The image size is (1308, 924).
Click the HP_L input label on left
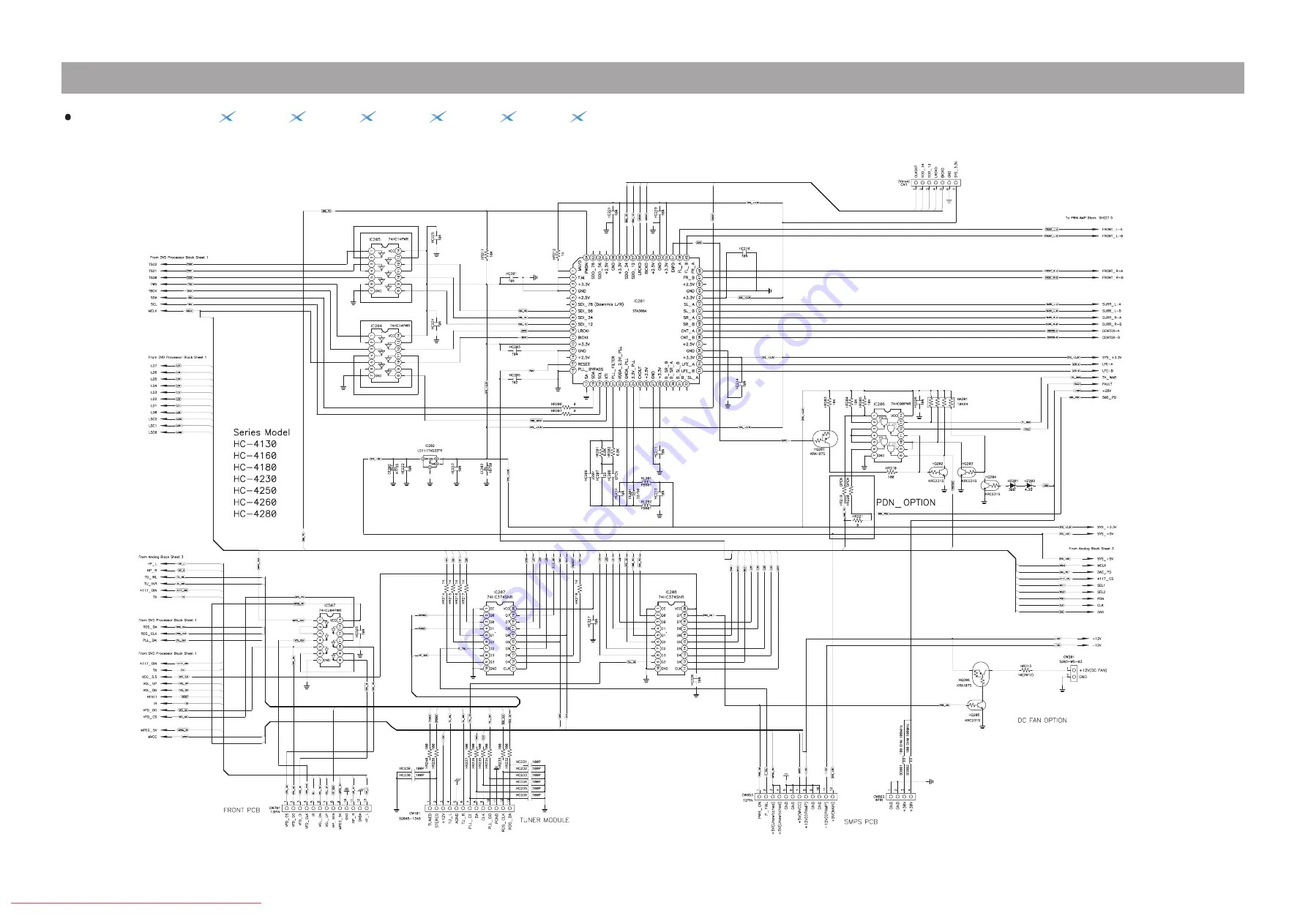tap(152, 564)
